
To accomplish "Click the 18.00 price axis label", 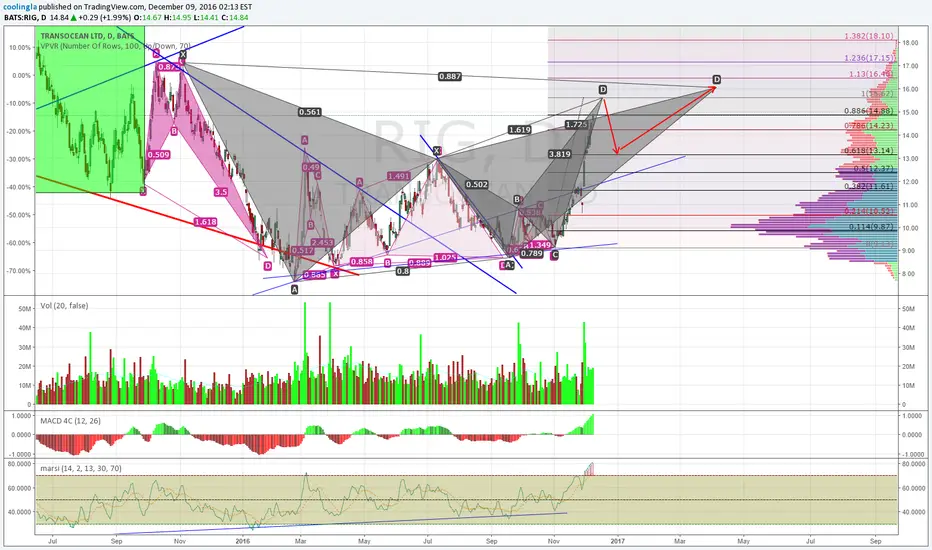I will coord(911,43).
